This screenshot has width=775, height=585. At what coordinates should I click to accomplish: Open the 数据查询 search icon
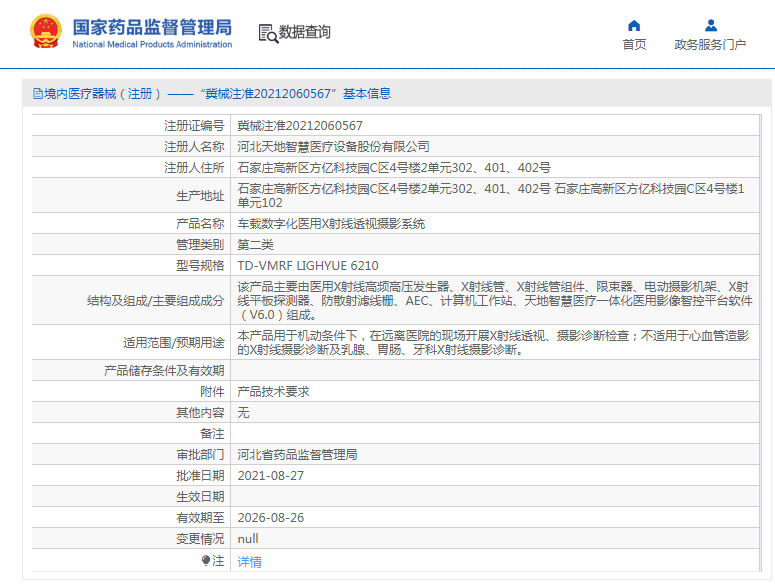268,34
